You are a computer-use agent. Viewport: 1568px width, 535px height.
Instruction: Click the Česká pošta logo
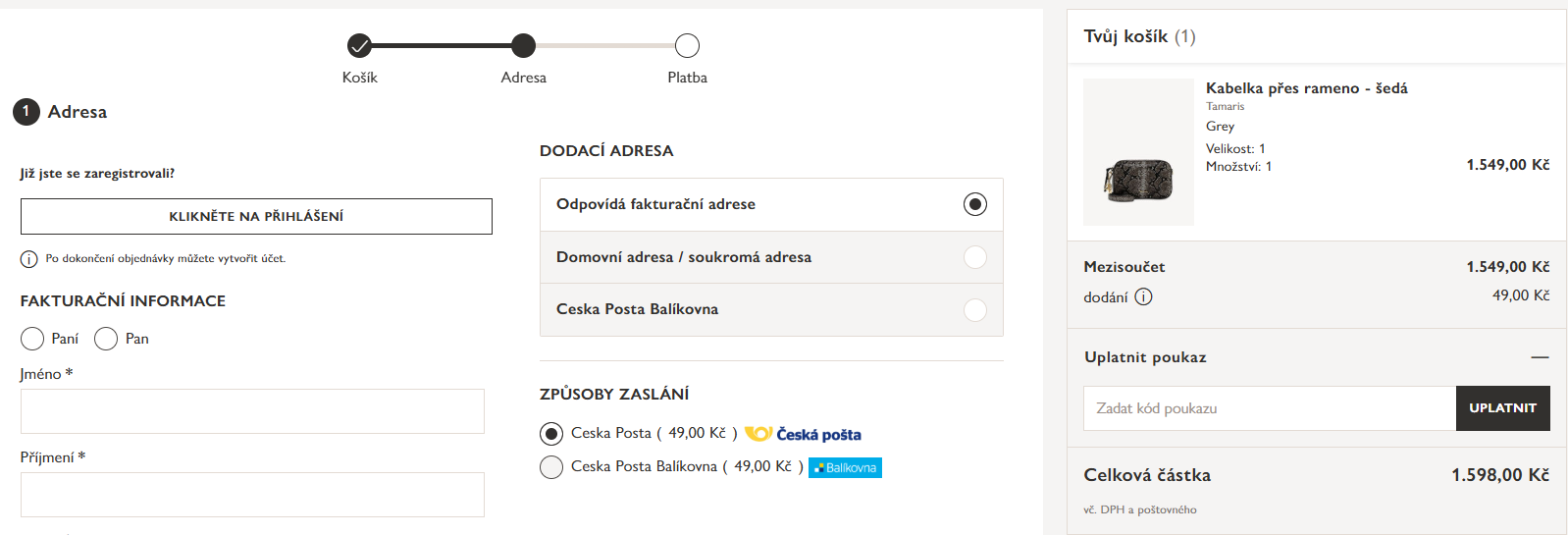pos(803,434)
